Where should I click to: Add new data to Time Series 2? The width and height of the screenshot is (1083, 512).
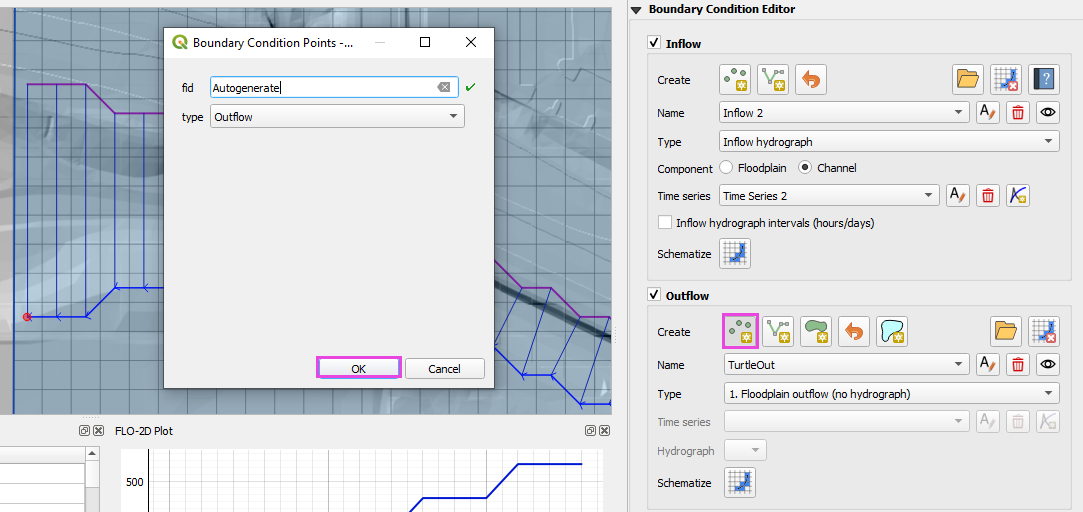(x=1018, y=196)
